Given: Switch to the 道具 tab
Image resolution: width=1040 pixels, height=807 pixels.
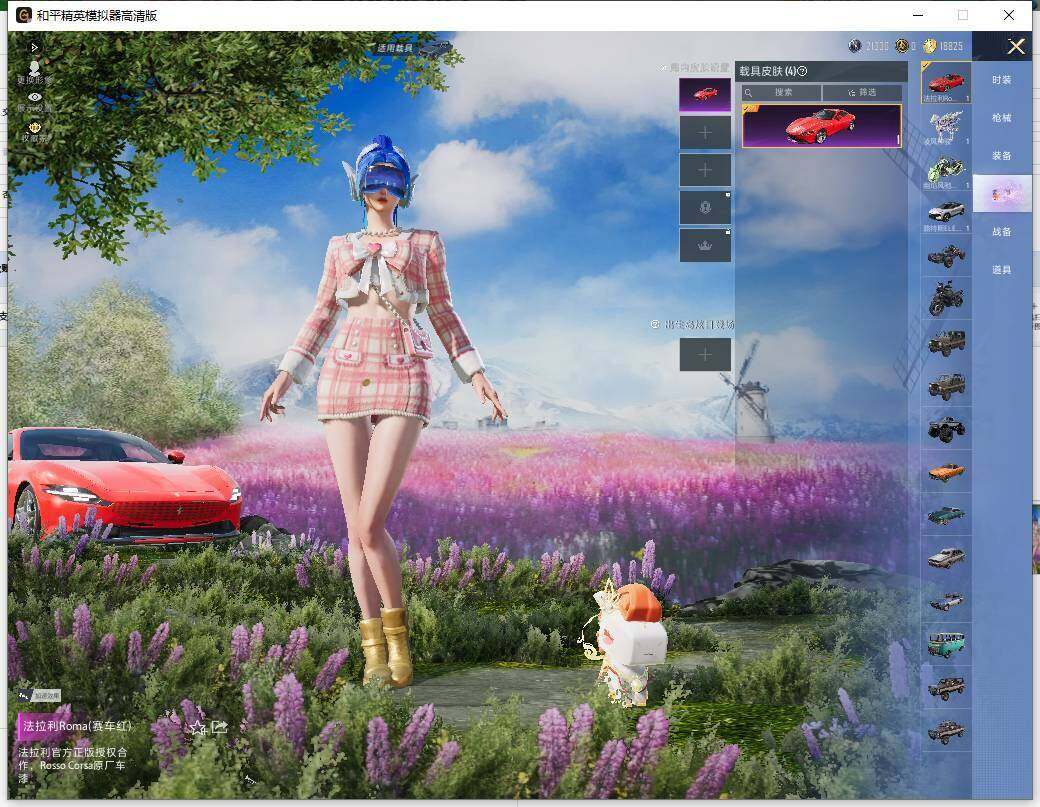Looking at the screenshot, I should (x=1002, y=270).
